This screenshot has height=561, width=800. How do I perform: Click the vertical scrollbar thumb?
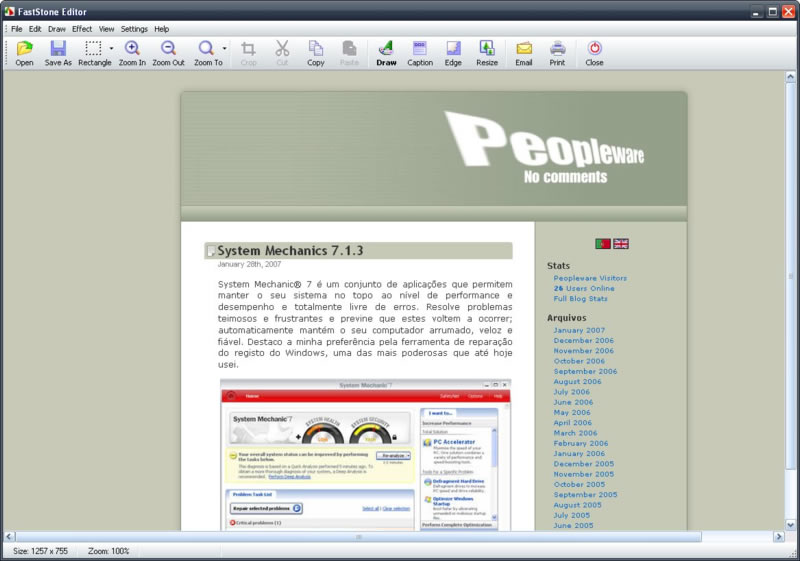pyautogui.click(x=790, y=276)
